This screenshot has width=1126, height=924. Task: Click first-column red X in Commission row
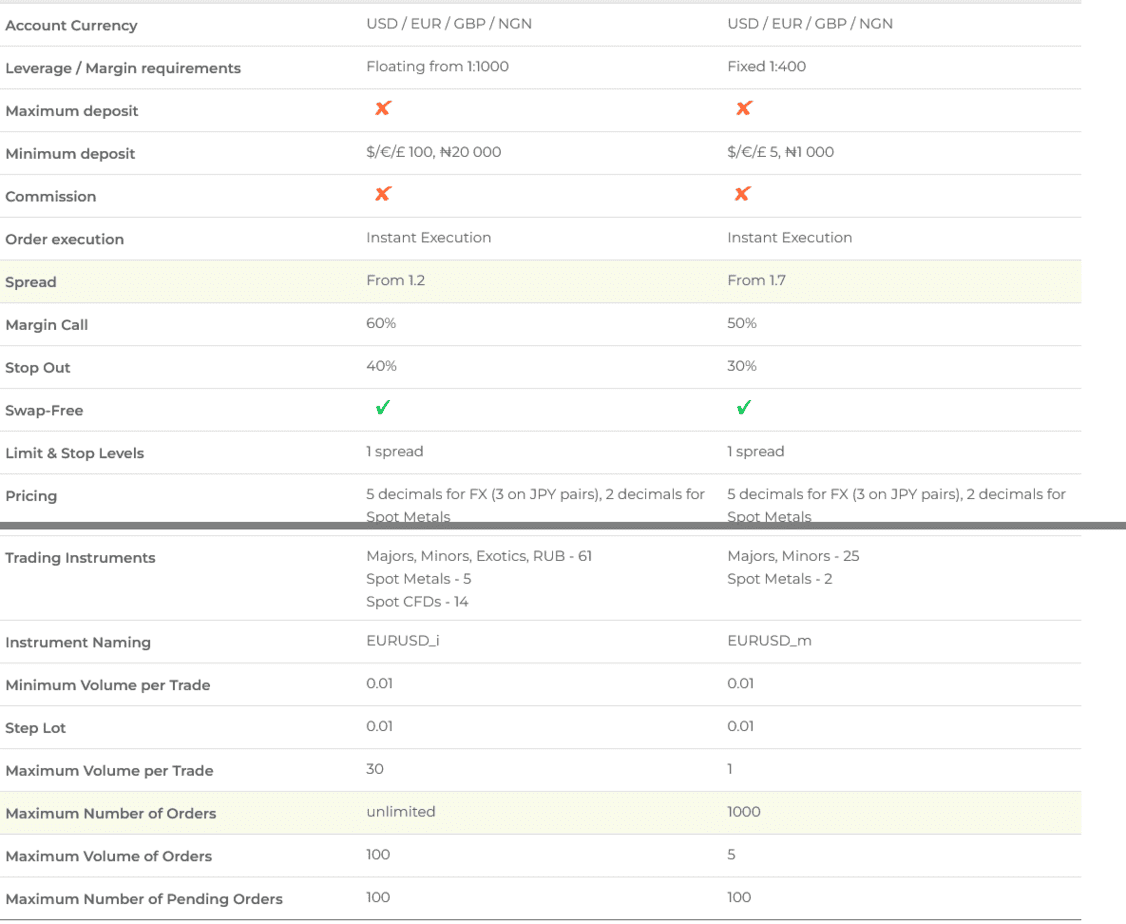coord(382,195)
